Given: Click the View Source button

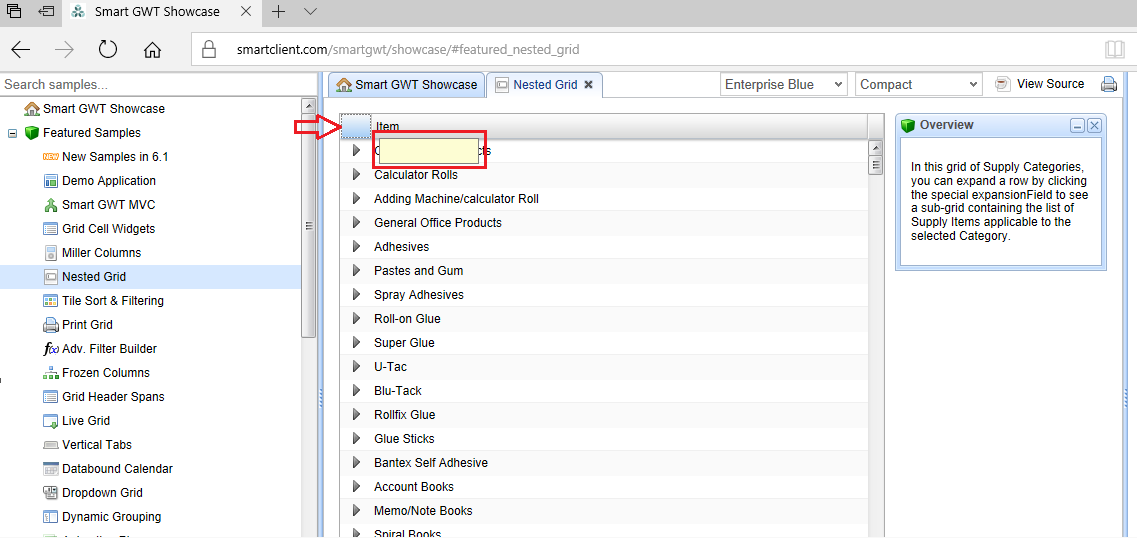Looking at the screenshot, I should coord(1040,84).
